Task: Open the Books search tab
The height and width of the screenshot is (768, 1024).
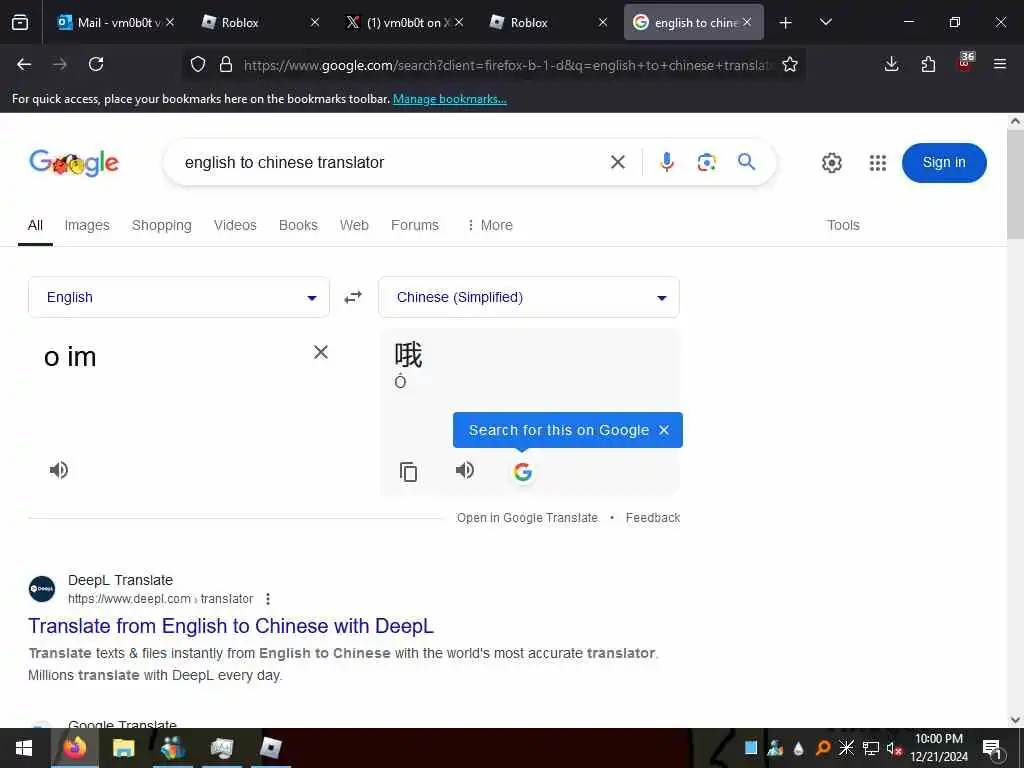Action: pyautogui.click(x=298, y=225)
